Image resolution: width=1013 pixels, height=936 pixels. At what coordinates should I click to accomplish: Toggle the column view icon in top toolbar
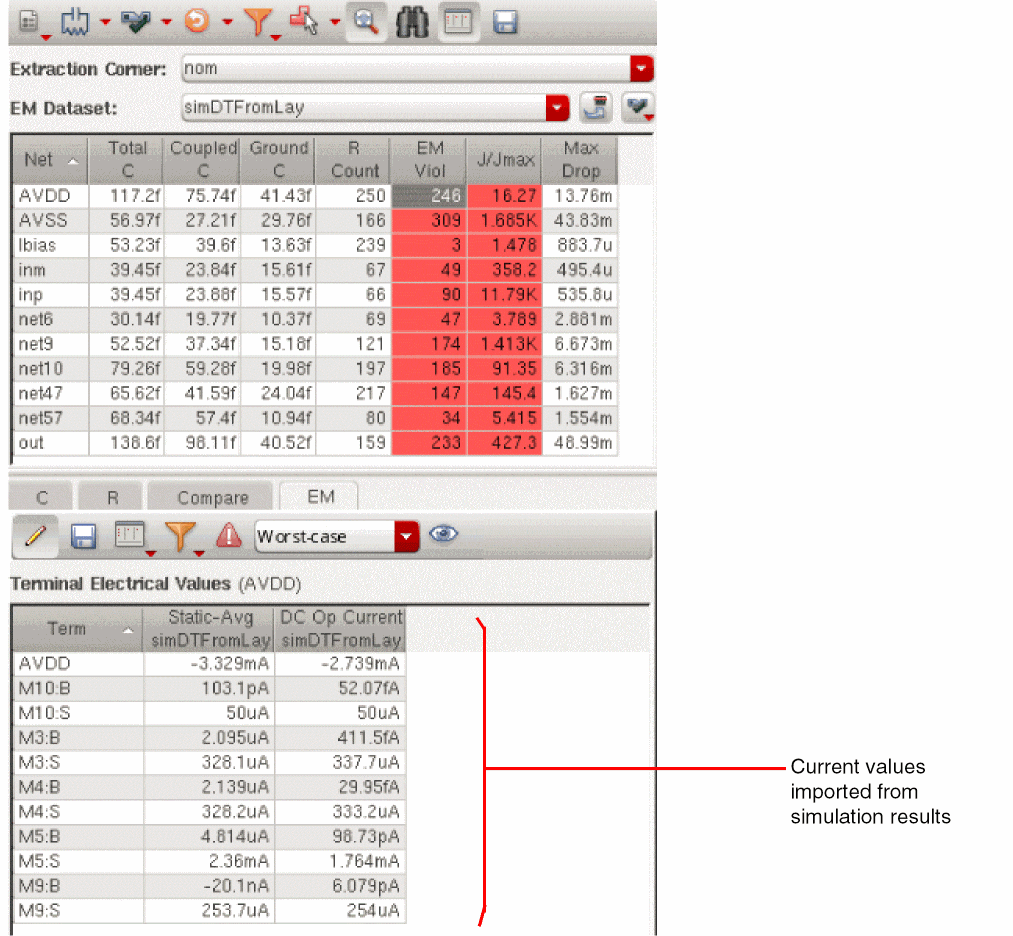pos(458,22)
